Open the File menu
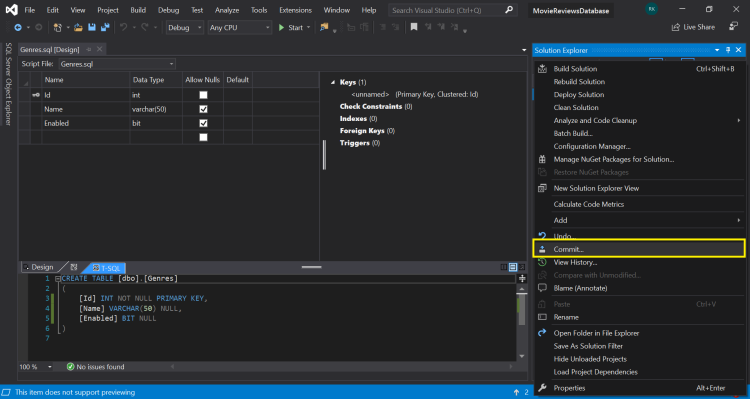The width and height of the screenshot is (750, 399). (x=29, y=10)
